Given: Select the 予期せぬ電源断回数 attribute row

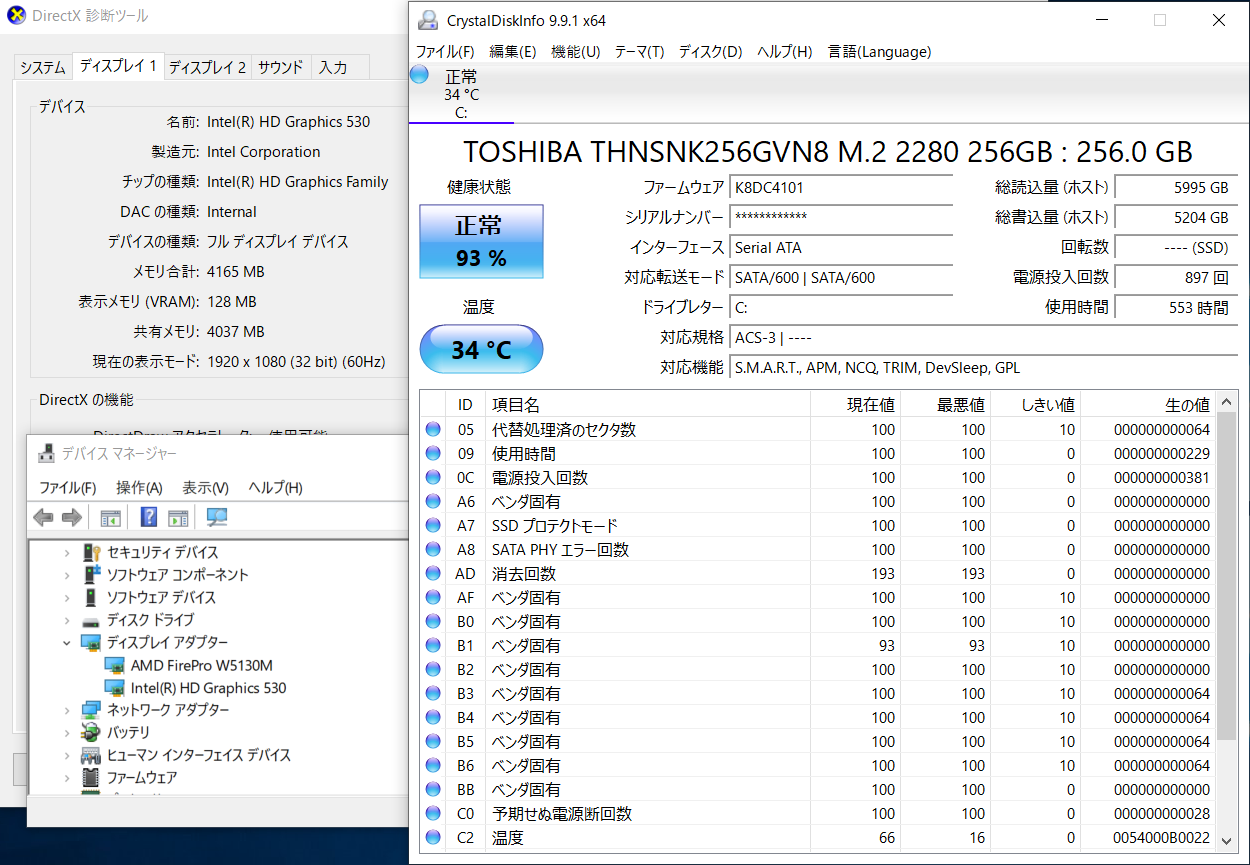Looking at the screenshot, I should point(820,814).
